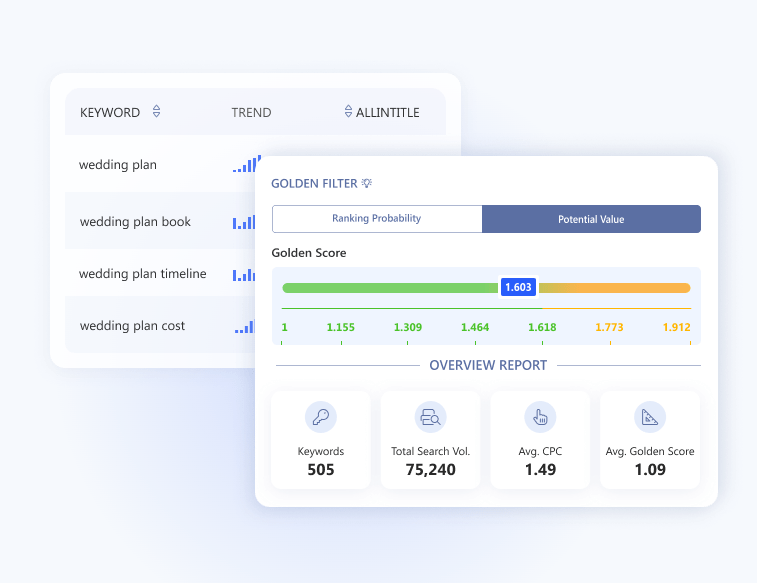This screenshot has width=757, height=583.
Task: Click the Keywords count 505
Action: tap(321, 470)
